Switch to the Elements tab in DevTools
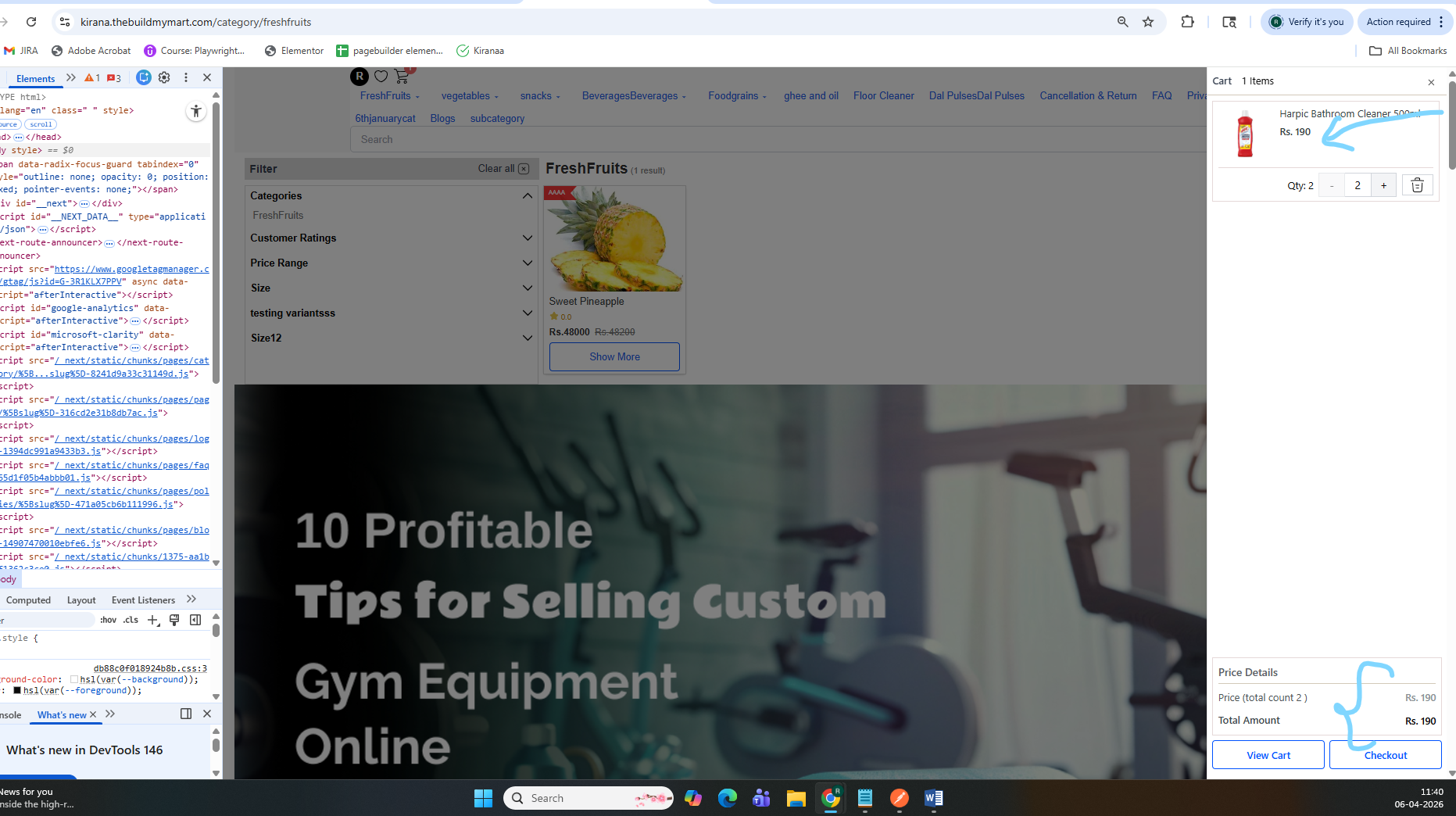The image size is (1456, 816). (35, 78)
